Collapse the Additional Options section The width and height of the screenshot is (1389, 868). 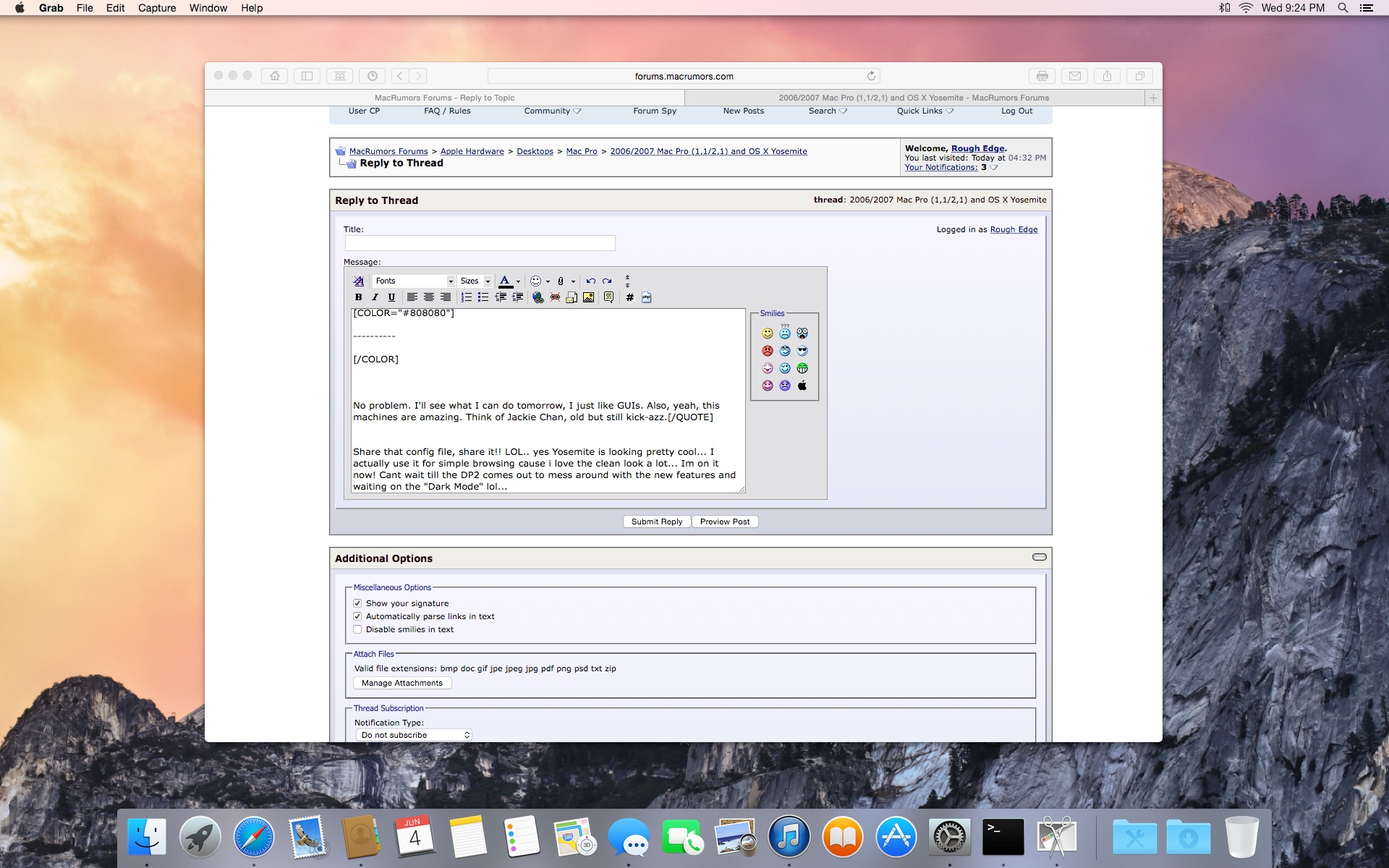(x=1039, y=557)
